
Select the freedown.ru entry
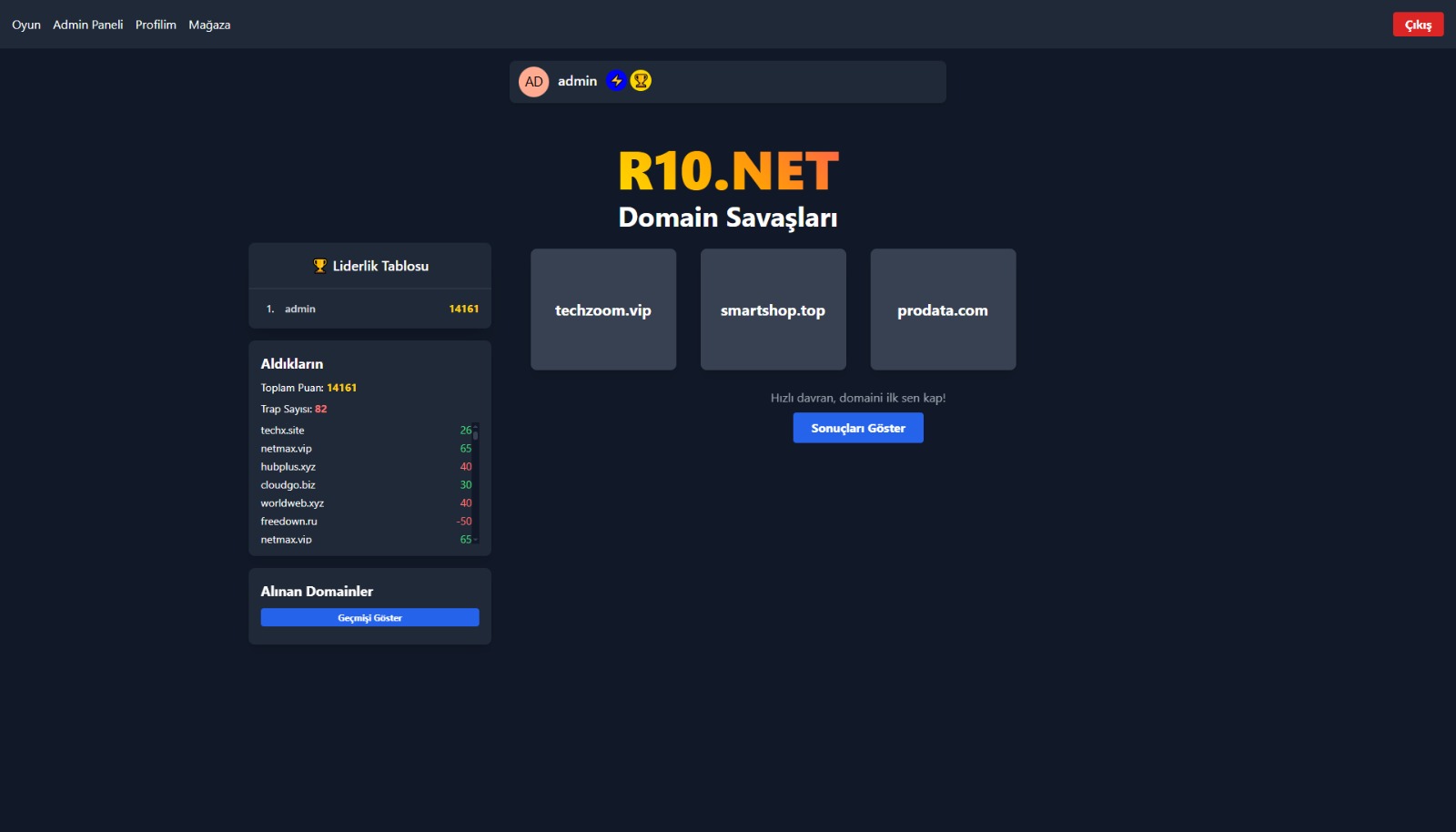(367, 522)
